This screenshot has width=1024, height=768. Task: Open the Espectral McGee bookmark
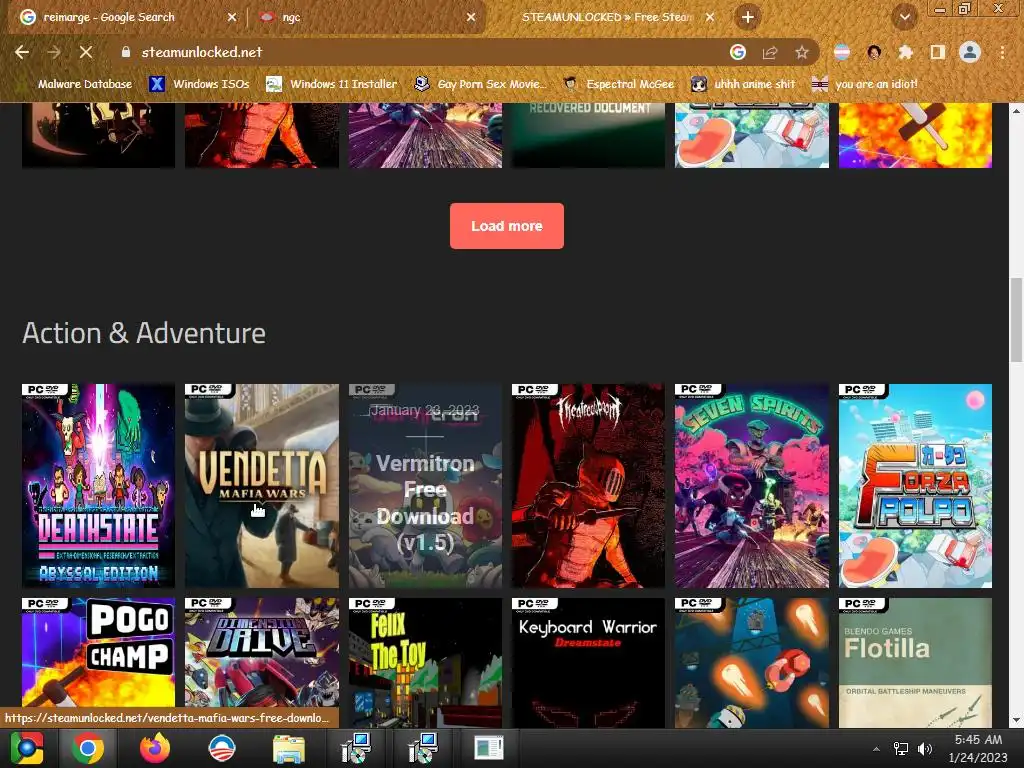618,84
